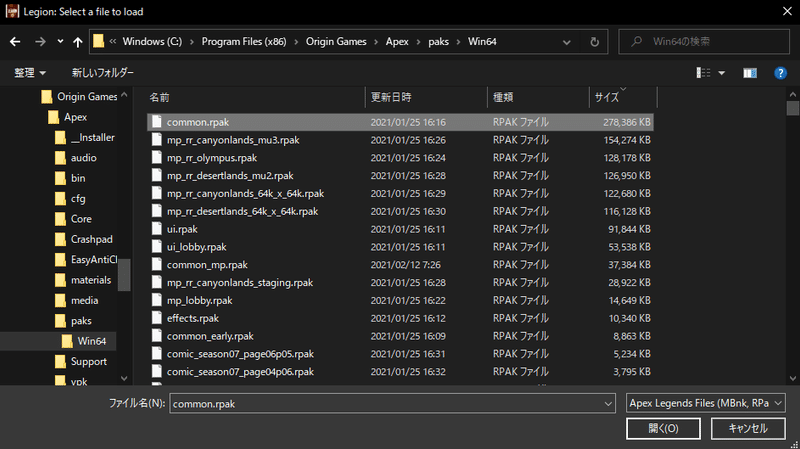The height and width of the screenshot is (449, 800).
Task: Select the materials folder in tree
Action: tap(83, 280)
